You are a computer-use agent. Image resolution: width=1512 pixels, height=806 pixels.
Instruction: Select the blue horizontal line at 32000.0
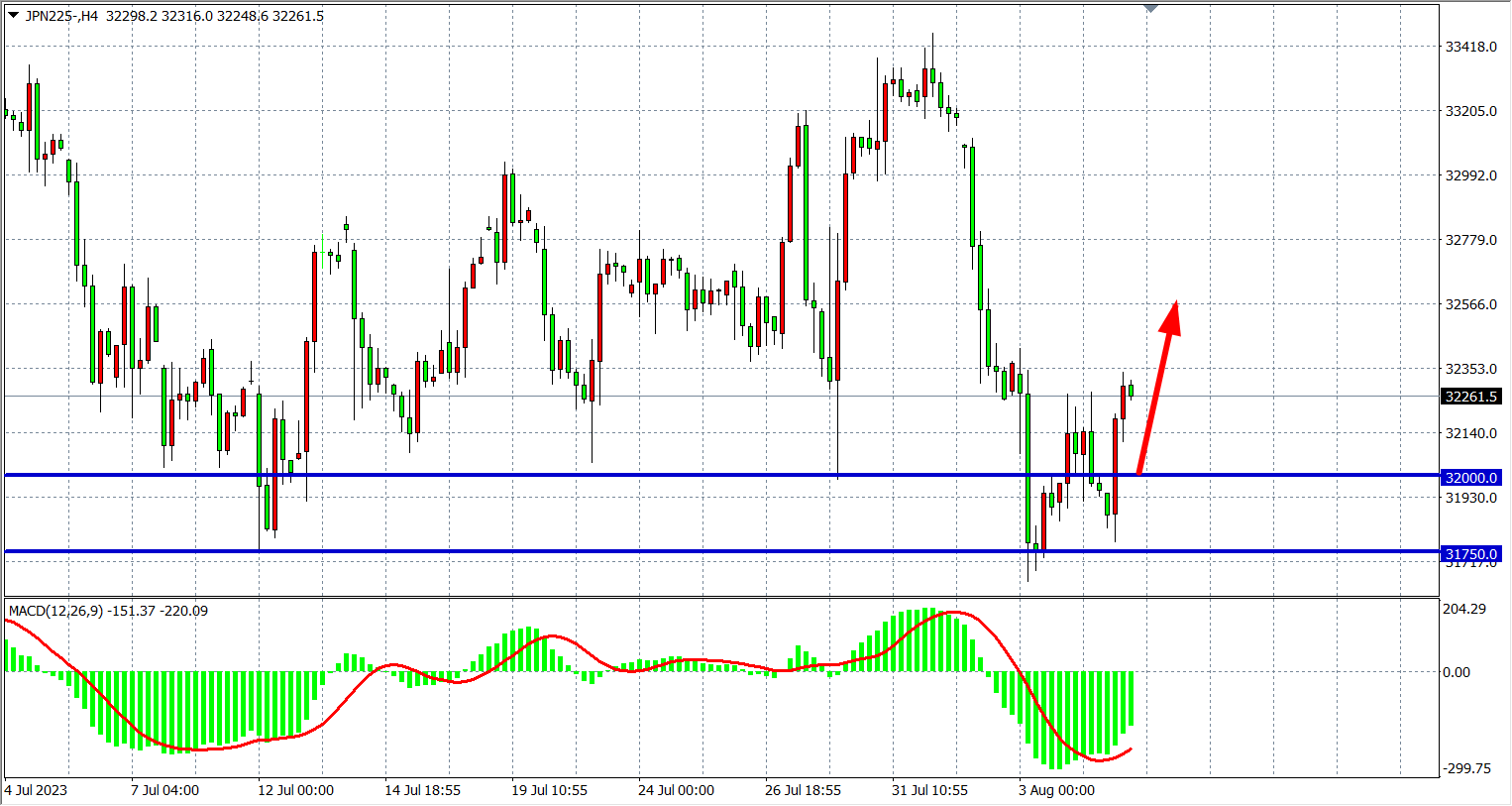[x=594, y=476]
